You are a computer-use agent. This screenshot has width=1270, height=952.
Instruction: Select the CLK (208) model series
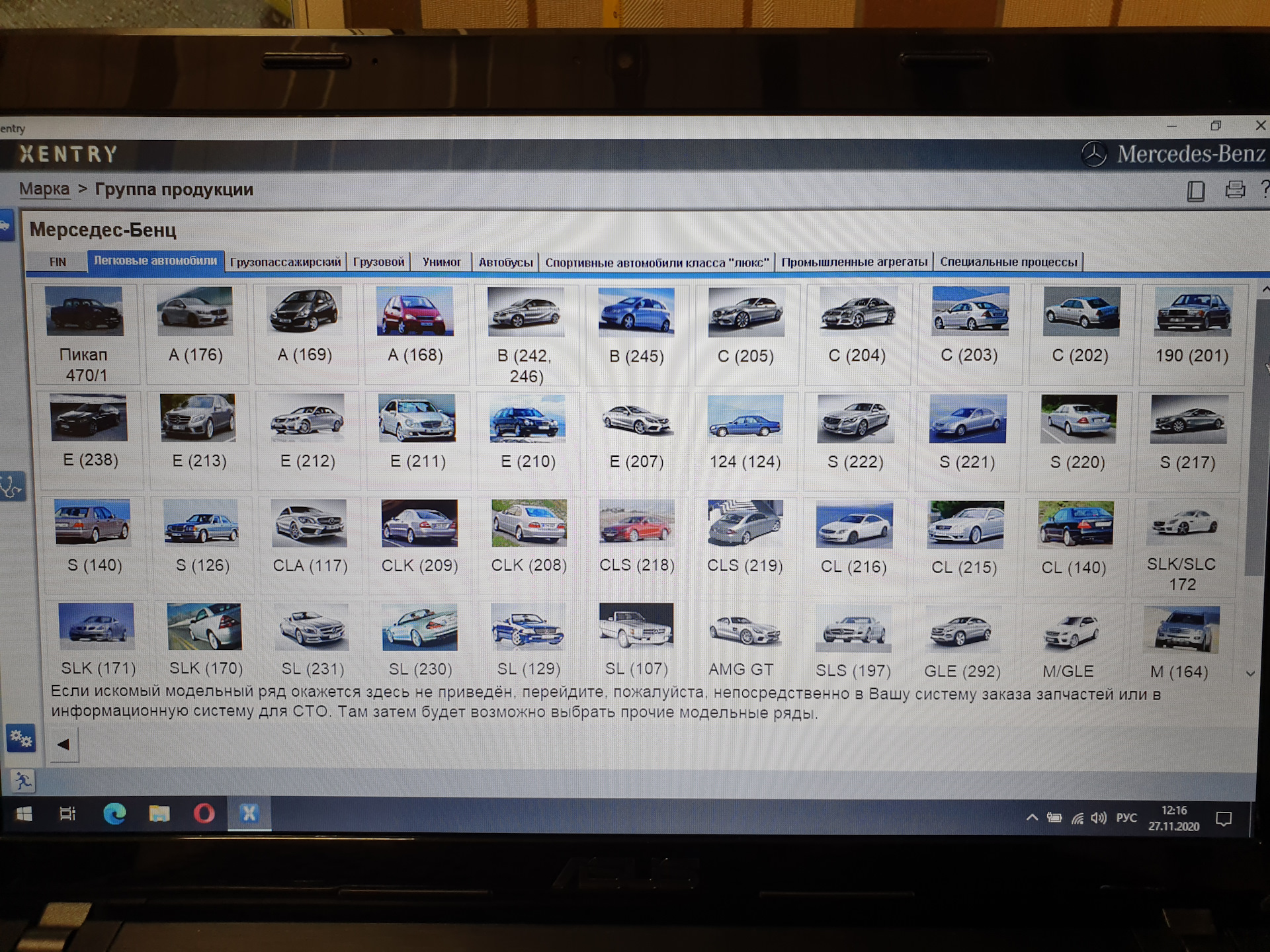[x=529, y=523]
